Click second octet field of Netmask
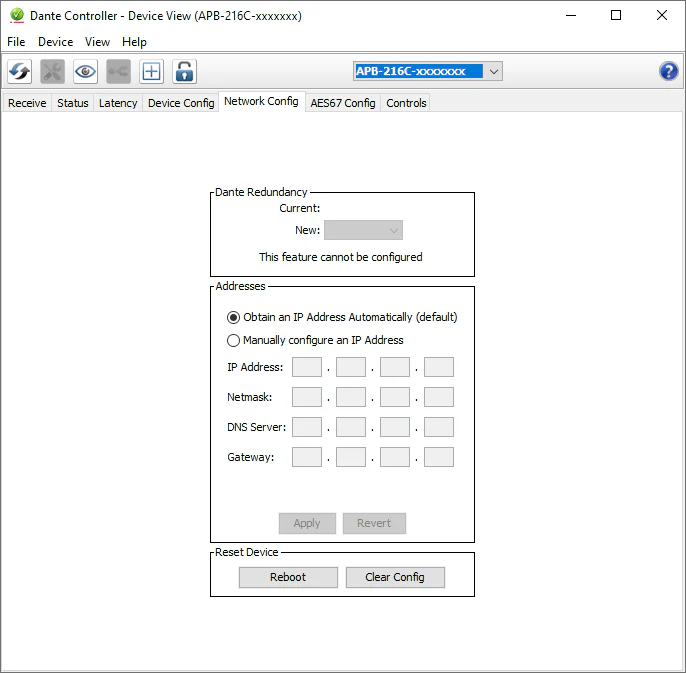This screenshot has height=673, width=686. tap(351, 397)
